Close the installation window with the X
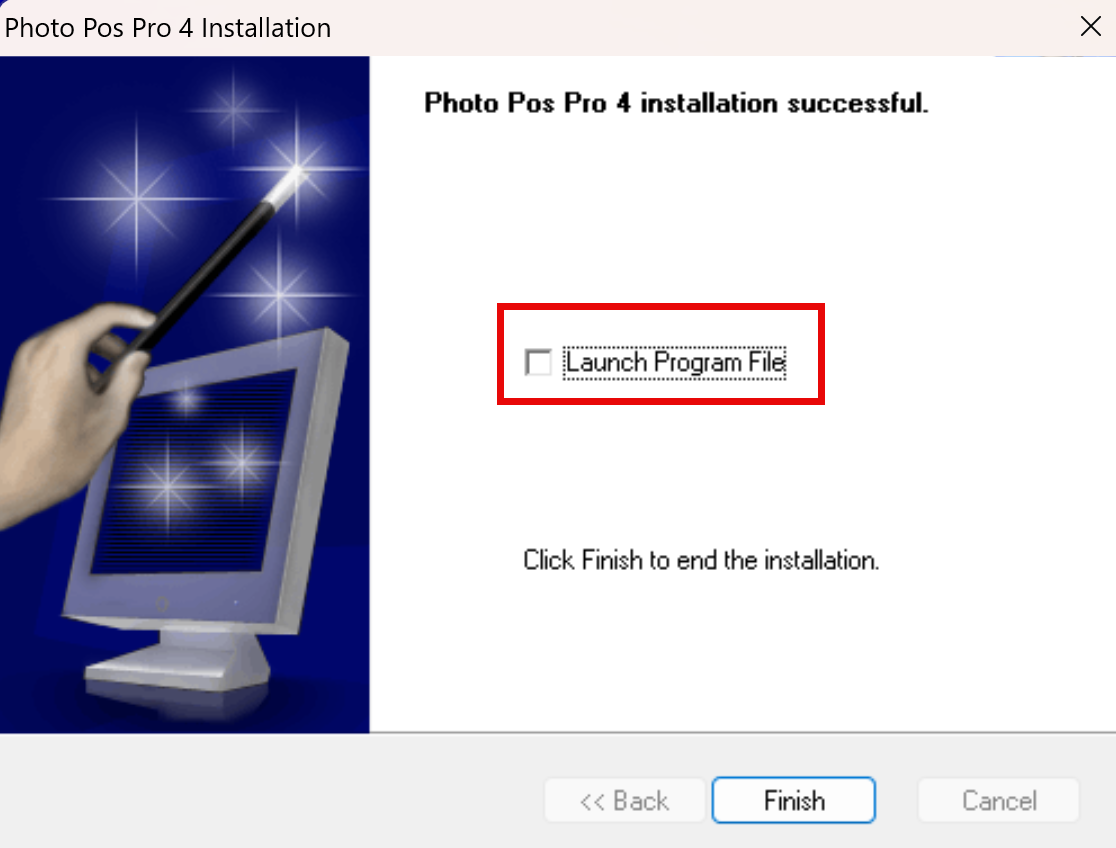 1090,26
